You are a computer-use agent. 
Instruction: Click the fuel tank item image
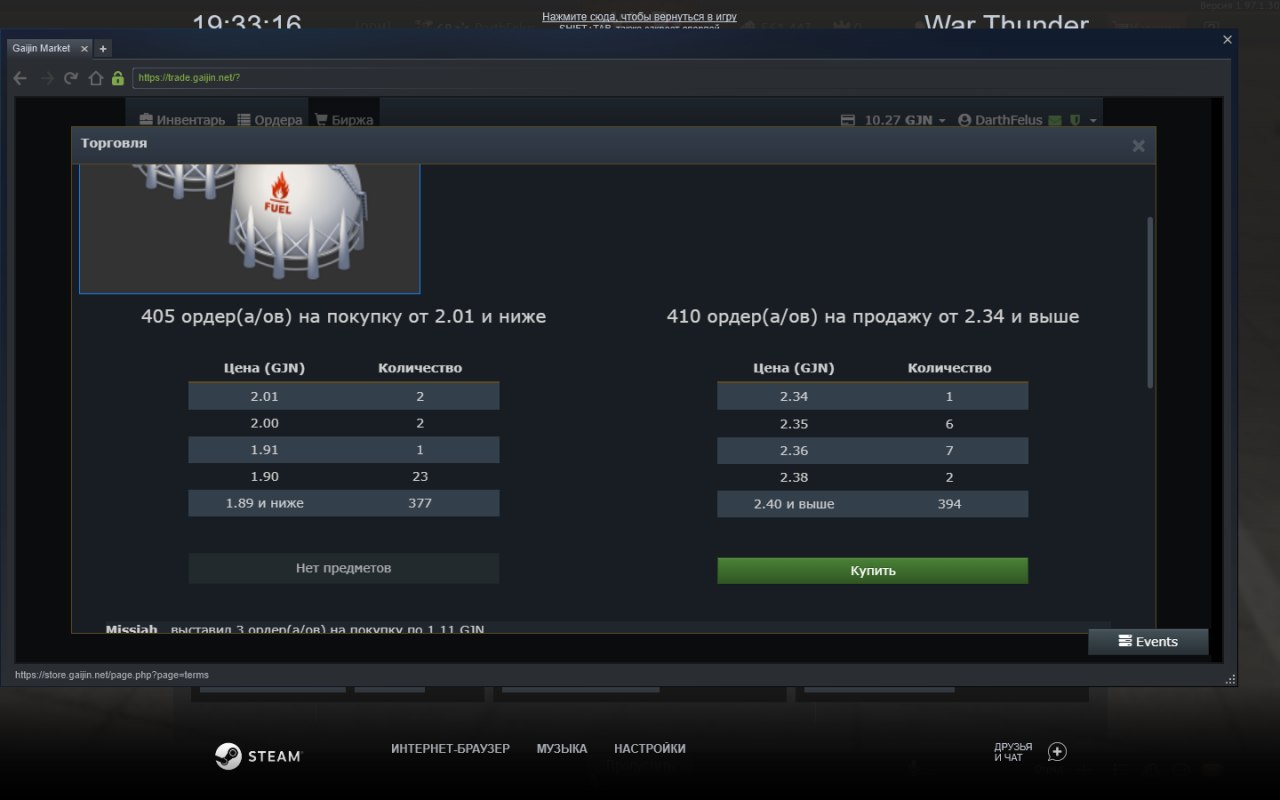tap(250, 229)
